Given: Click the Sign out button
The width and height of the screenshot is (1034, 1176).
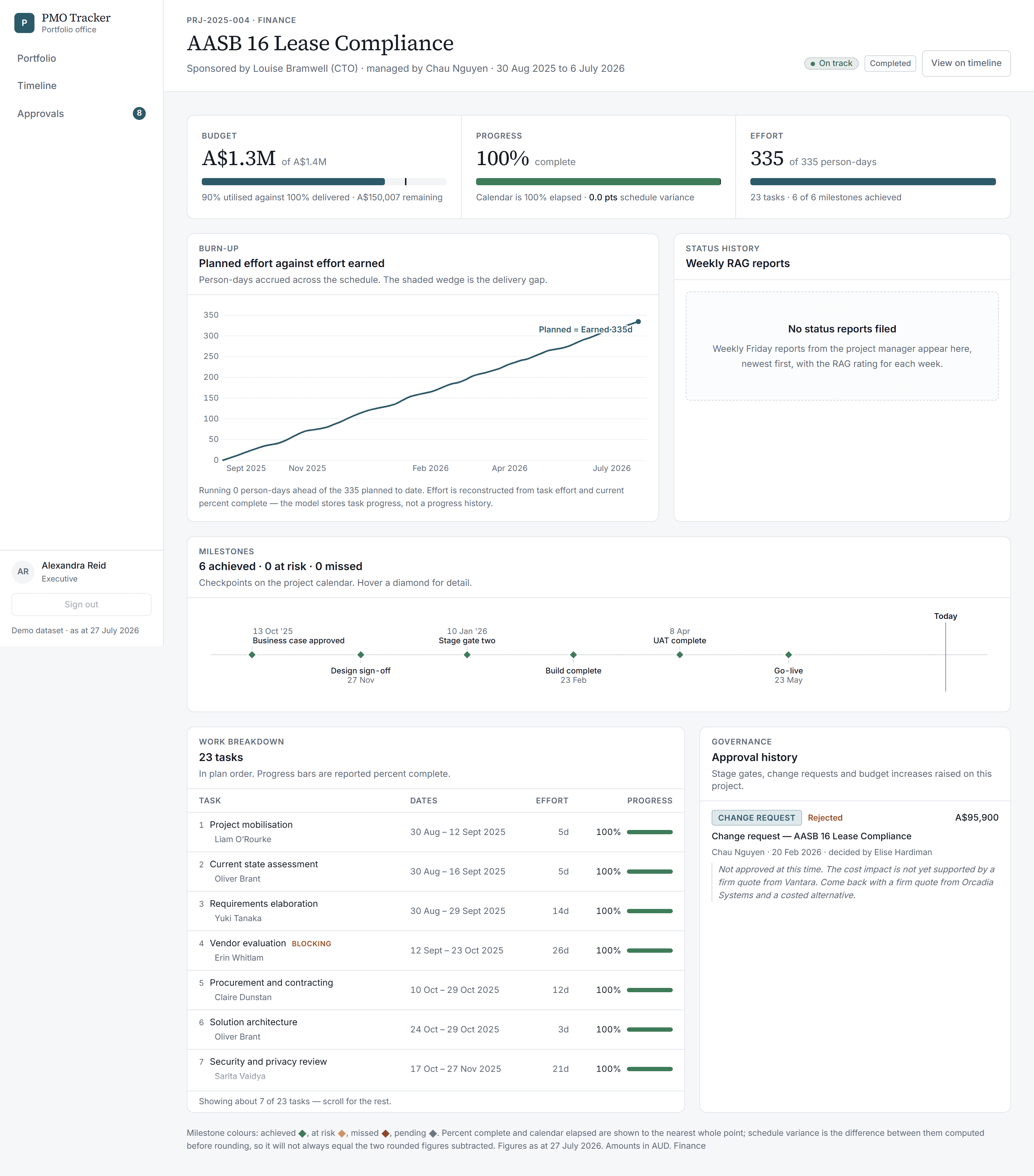Looking at the screenshot, I should [81, 604].
